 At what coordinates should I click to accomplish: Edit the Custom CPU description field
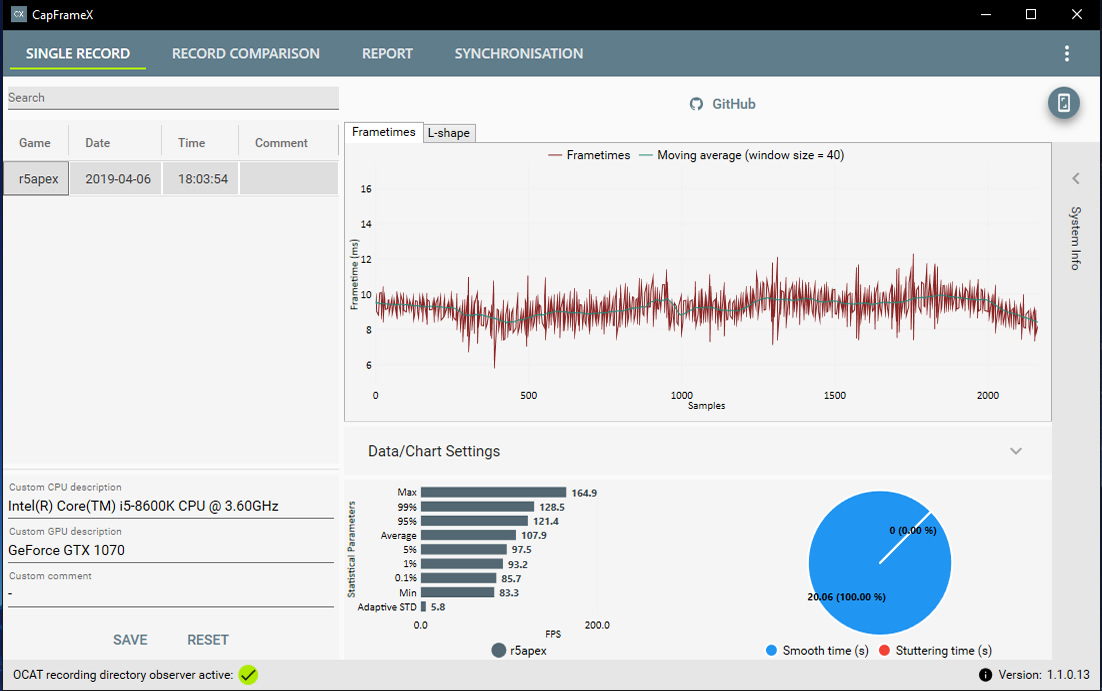(x=171, y=506)
